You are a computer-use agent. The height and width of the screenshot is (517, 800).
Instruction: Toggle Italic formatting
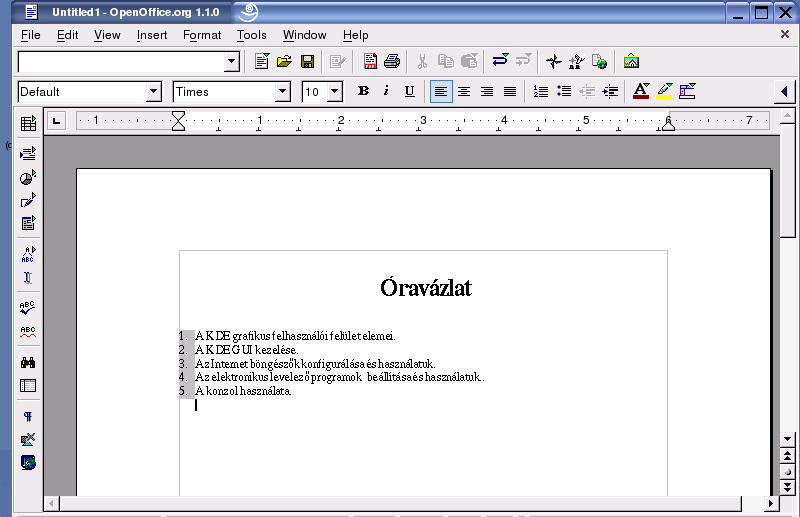(386, 91)
